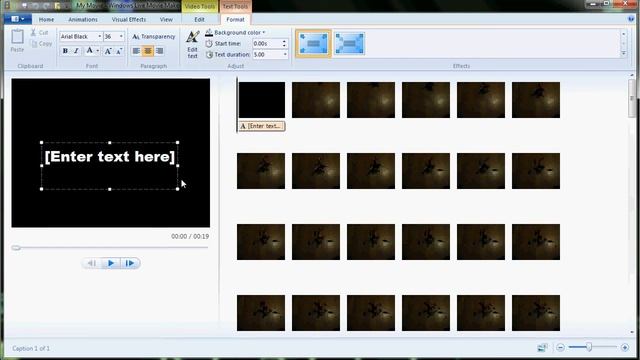Click the storyboard vertical scrollbar thumb
The width and height of the screenshot is (640, 360).
pyautogui.click(x=631, y=98)
